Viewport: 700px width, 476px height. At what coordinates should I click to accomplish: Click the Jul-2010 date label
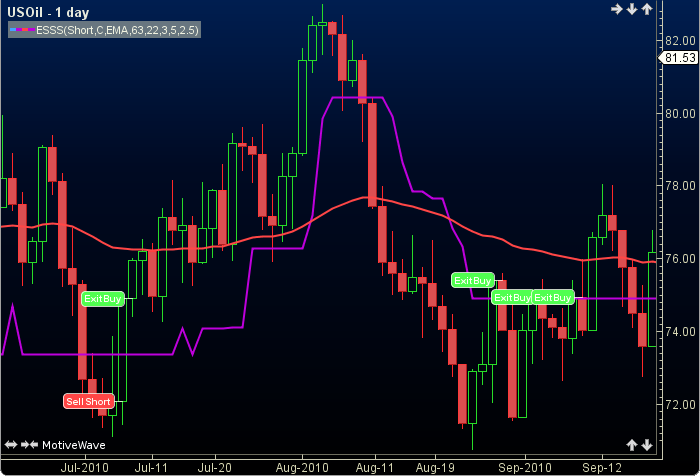85,468
